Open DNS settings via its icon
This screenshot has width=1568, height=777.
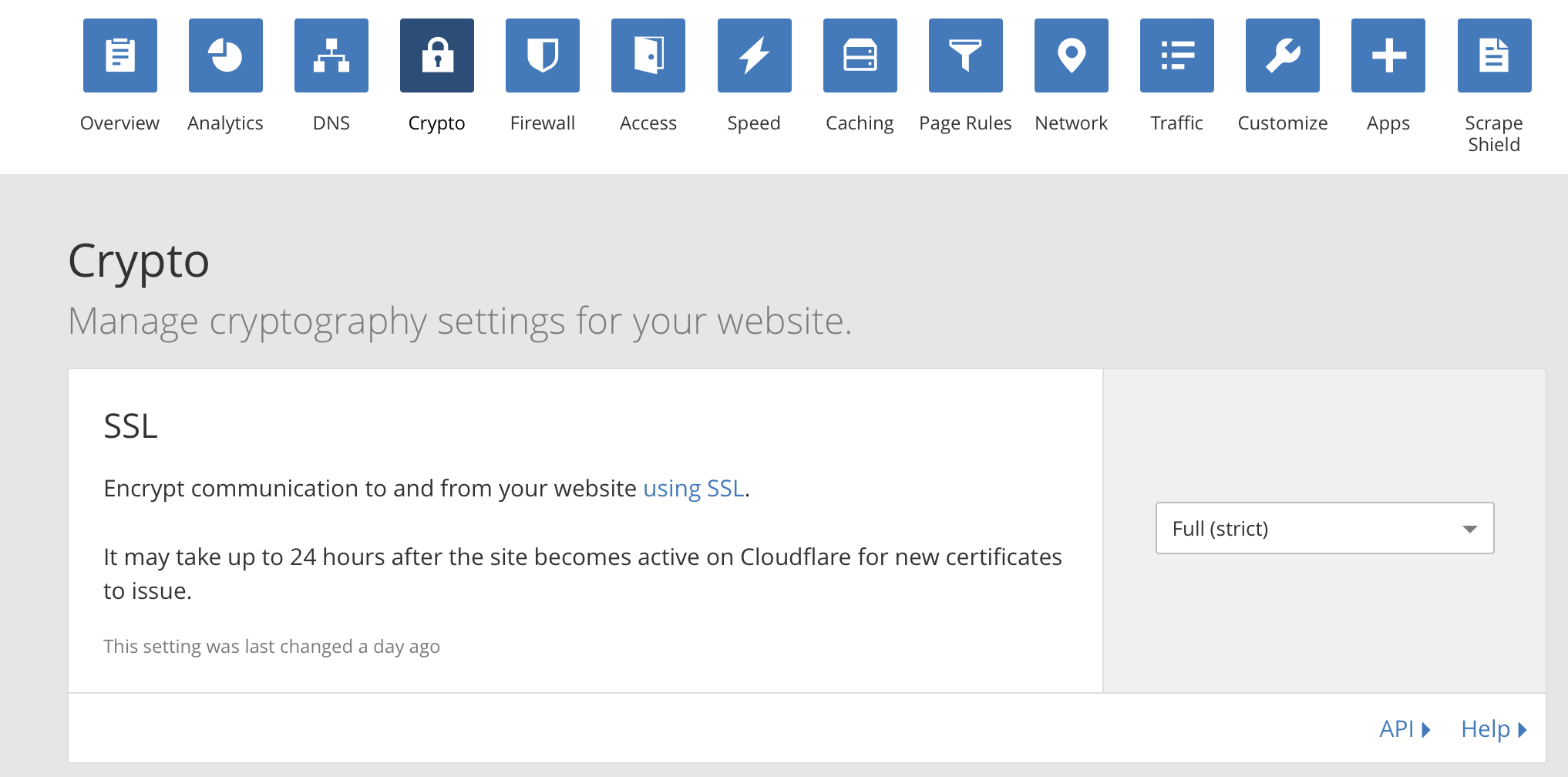pyautogui.click(x=331, y=55)
